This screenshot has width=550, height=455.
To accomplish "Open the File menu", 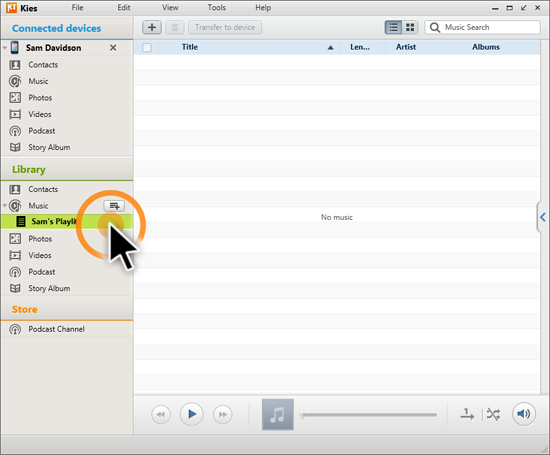I will (x=77, y=7).
